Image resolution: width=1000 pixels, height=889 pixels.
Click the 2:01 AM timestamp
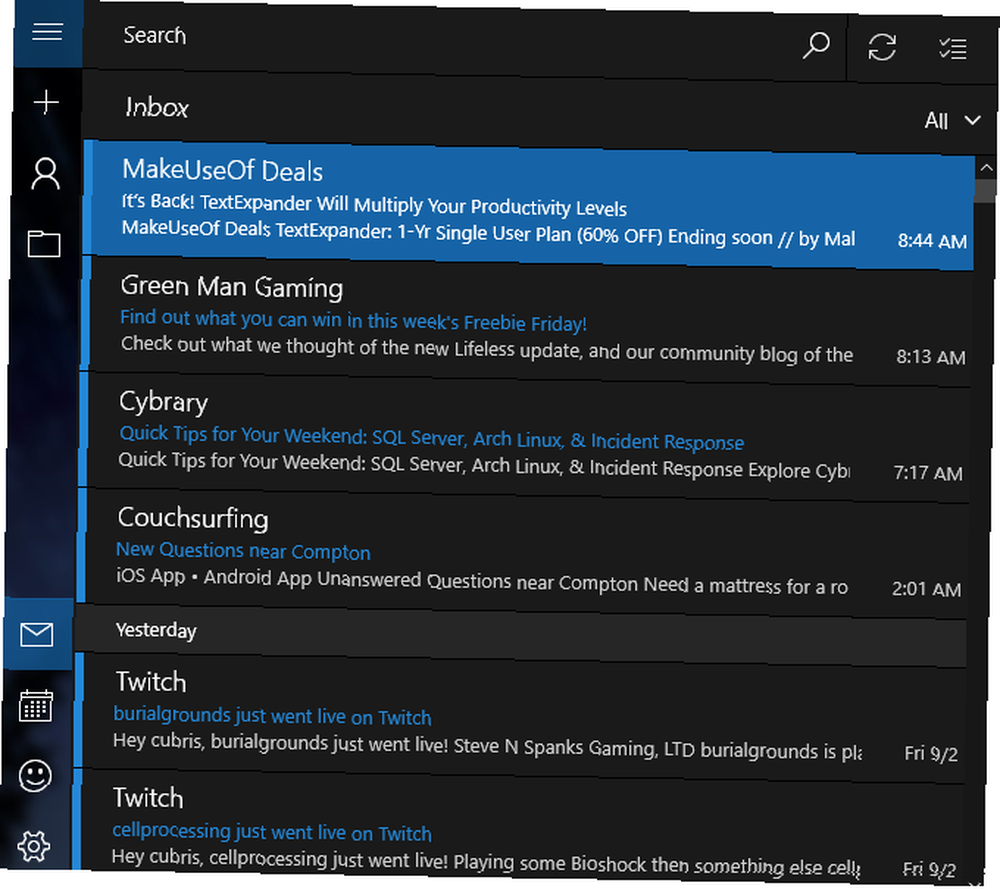pyautogui.click(x=926, y=589)
